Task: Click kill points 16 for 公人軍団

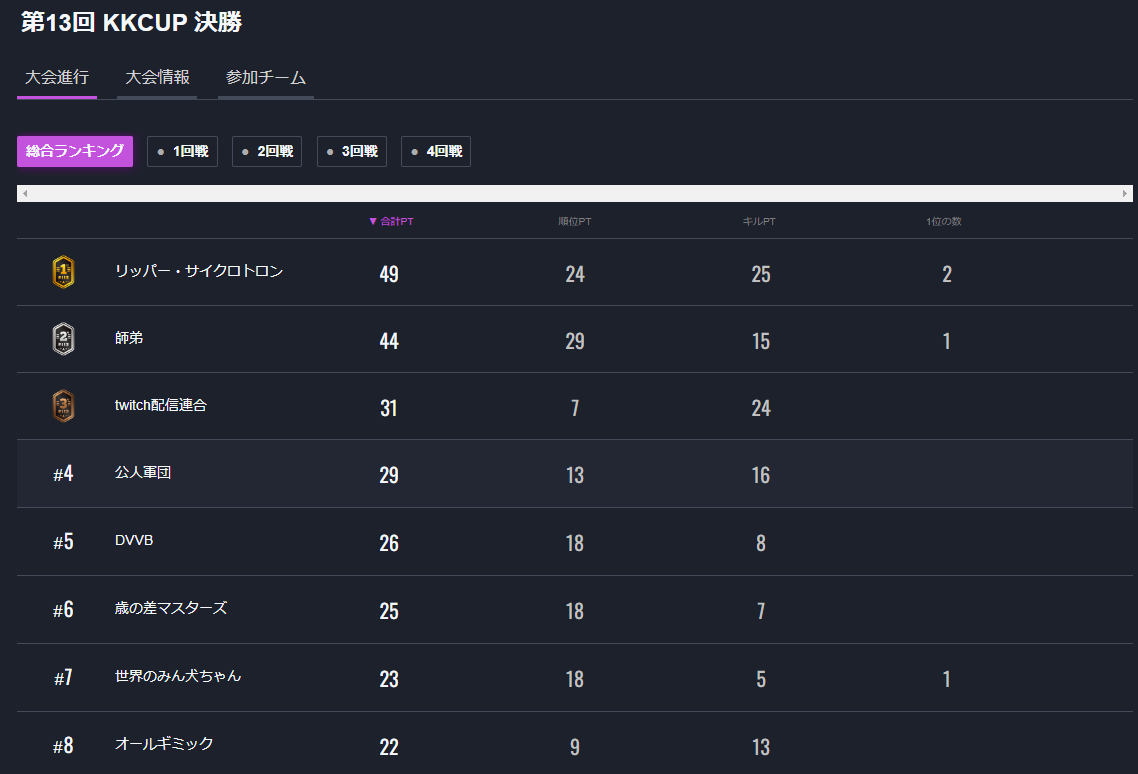Action: point(761,475)
